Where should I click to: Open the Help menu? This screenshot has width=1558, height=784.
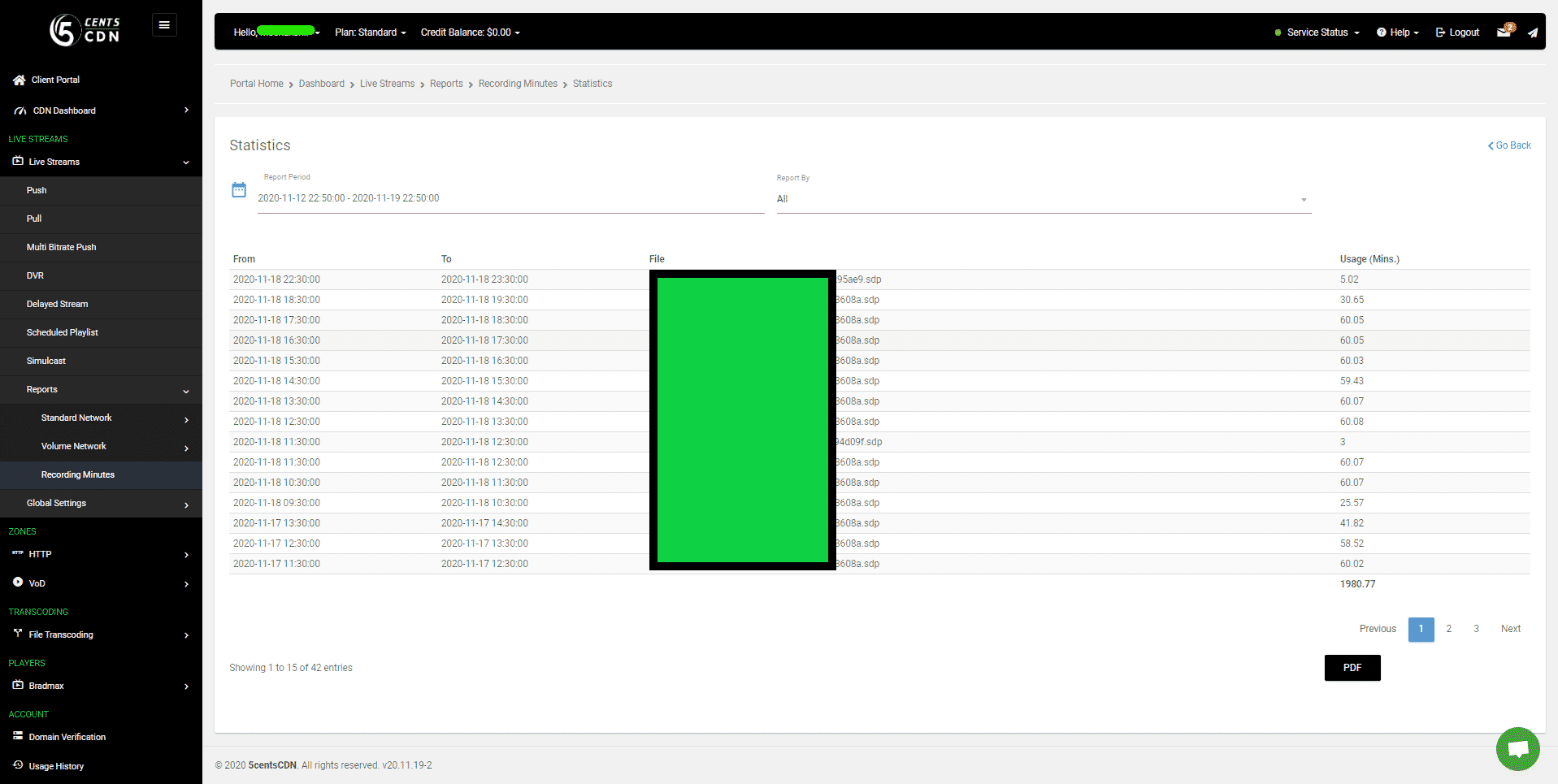coord(1397,32)
